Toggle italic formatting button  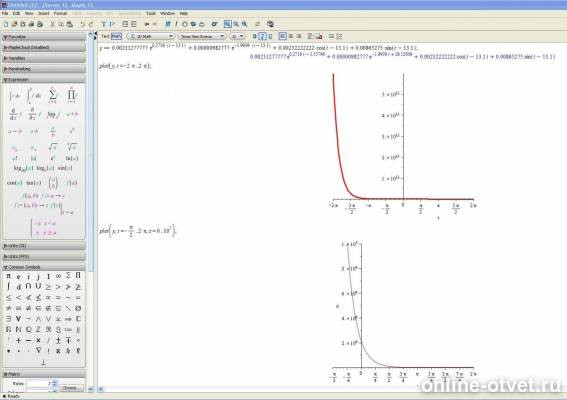263,36
